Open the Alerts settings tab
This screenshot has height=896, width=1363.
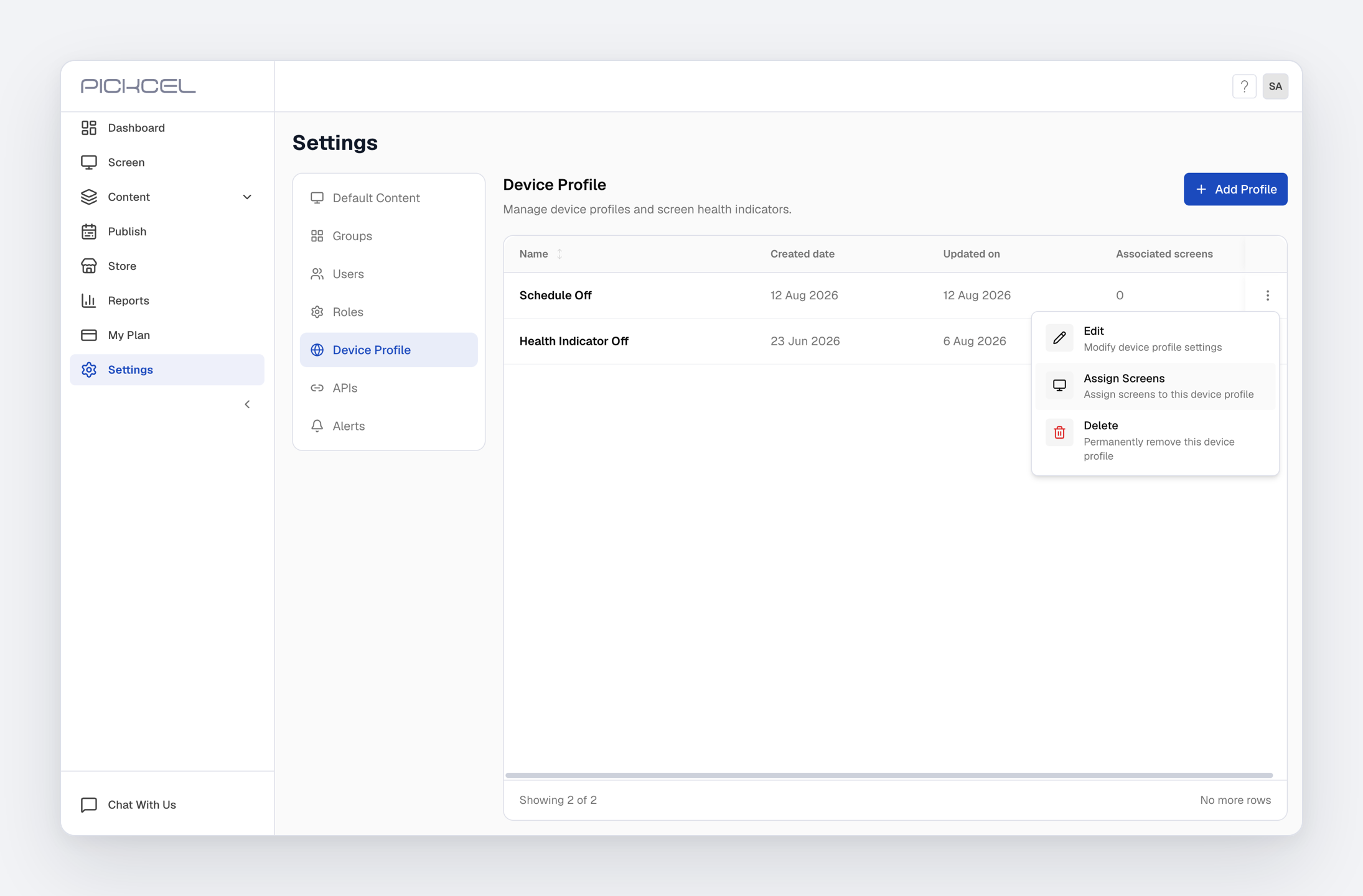pyautogui.click(x=388, y=426)
